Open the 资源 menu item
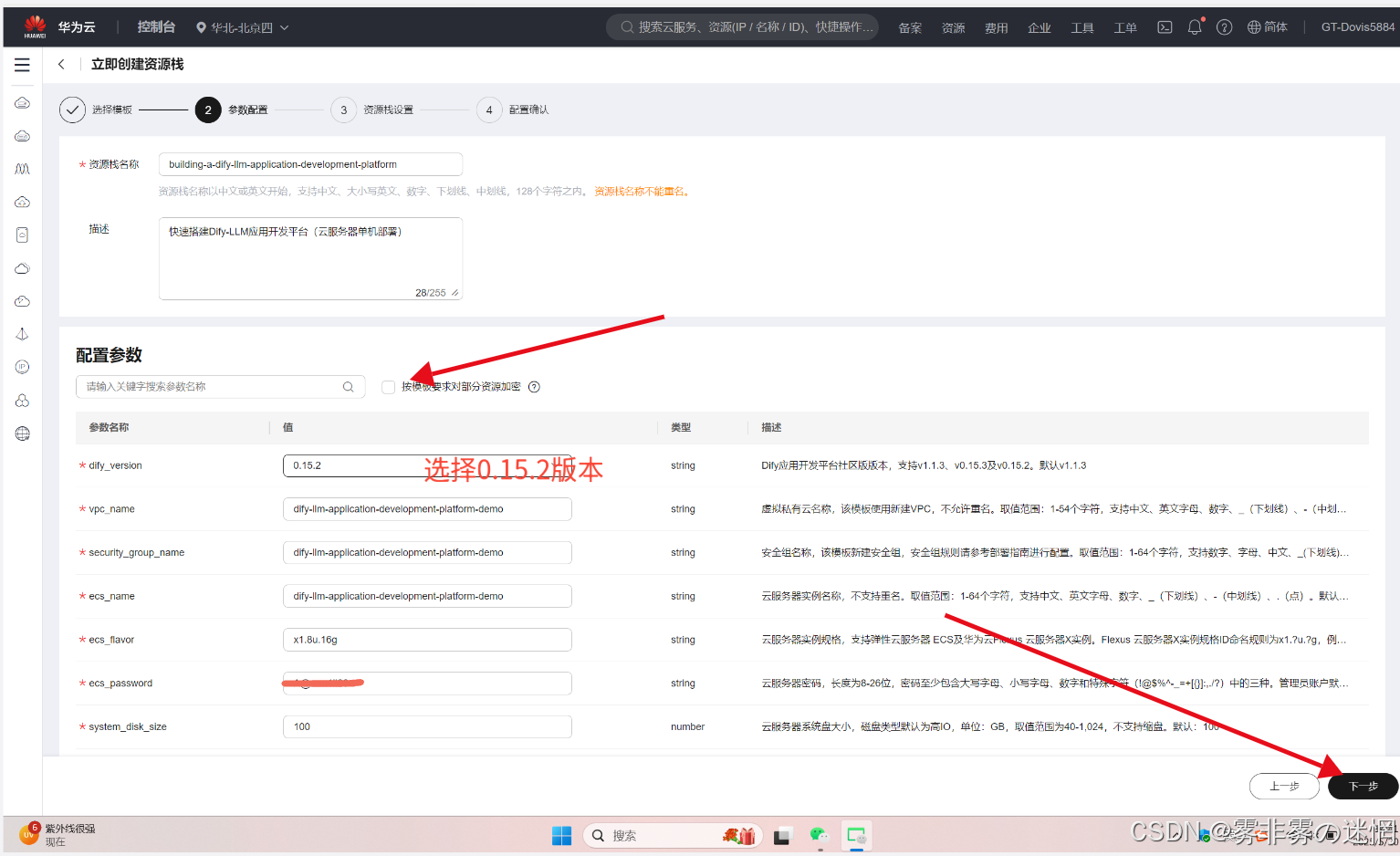Screen dimensions: 1400x856 pyautogui.click(x=954, y=28)
